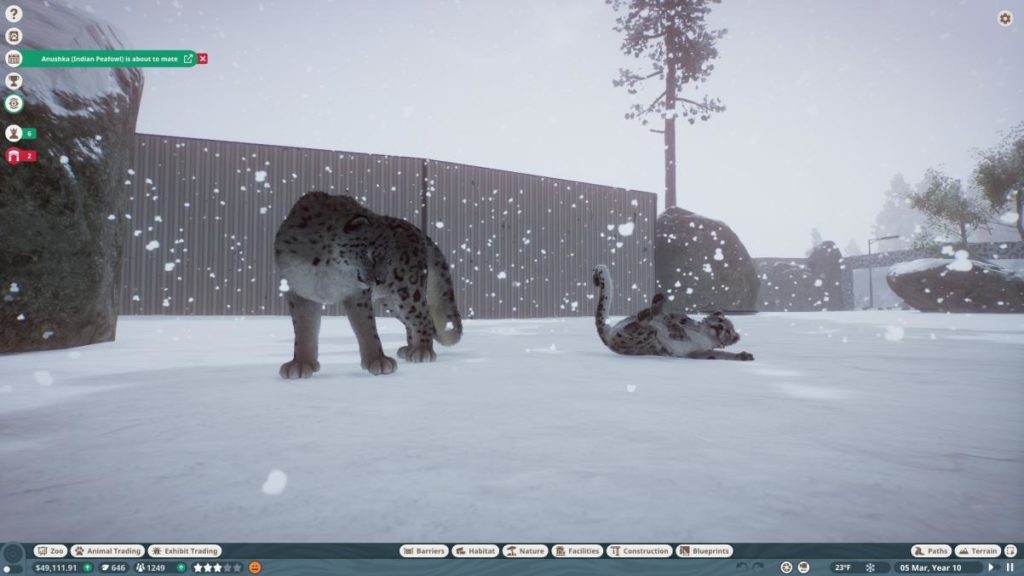Image resolution: width=1024 pixels, height=576 pixels.
Task: Open the Blueprints build tab
Action: coord(705,551)
